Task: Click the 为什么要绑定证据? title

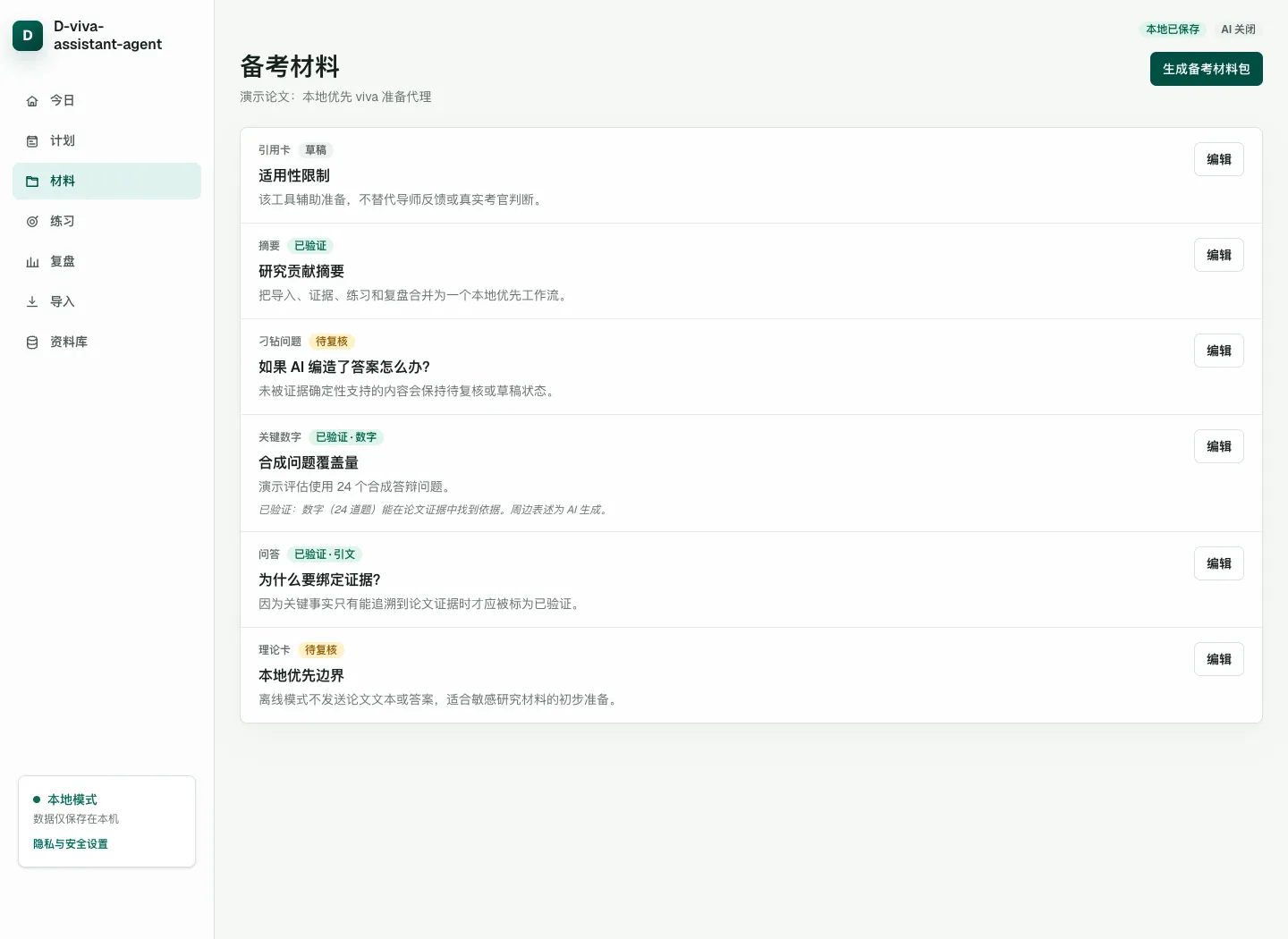Action: click(x=319, y=579)
